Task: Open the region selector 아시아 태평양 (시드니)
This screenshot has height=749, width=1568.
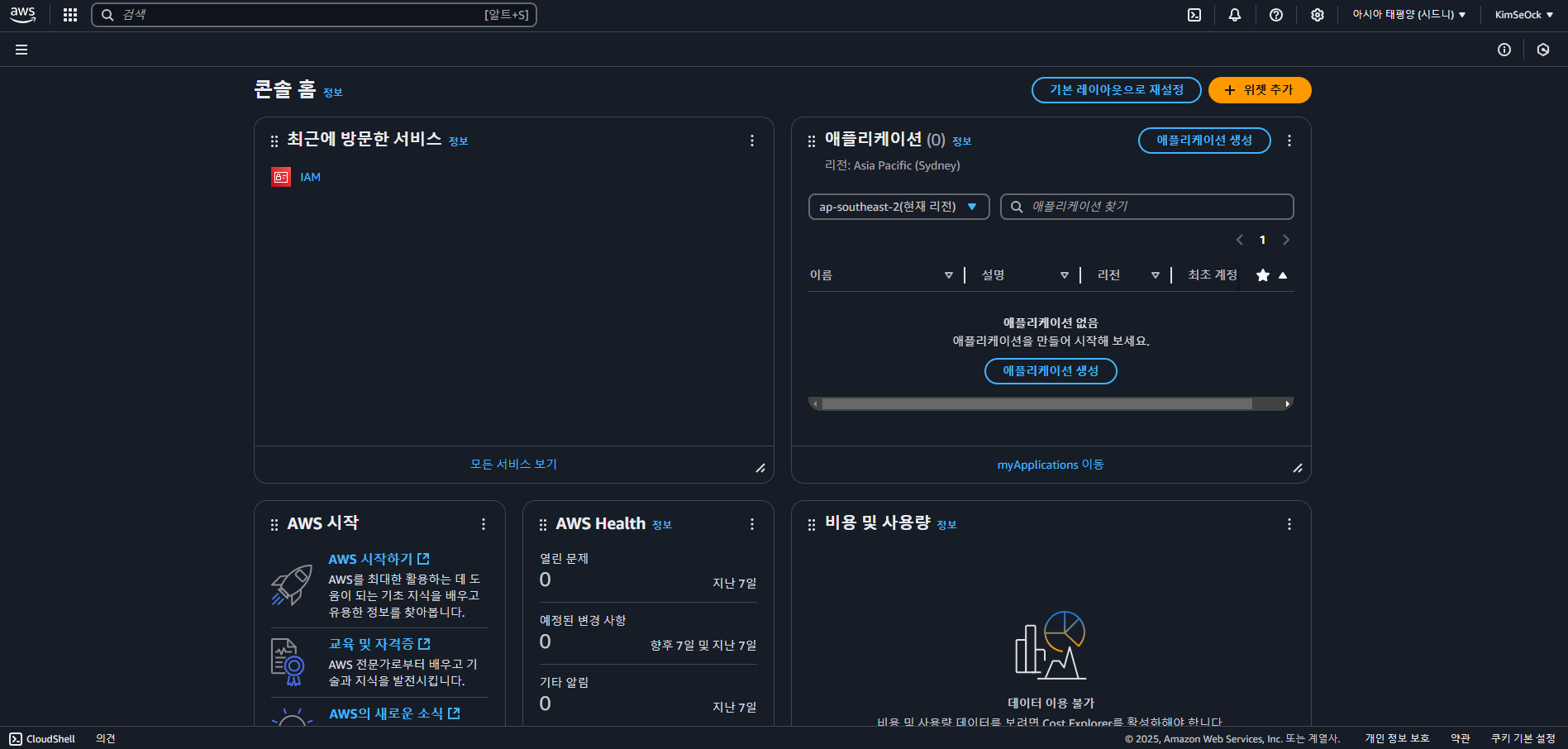Action: (x=1409, y=15)
